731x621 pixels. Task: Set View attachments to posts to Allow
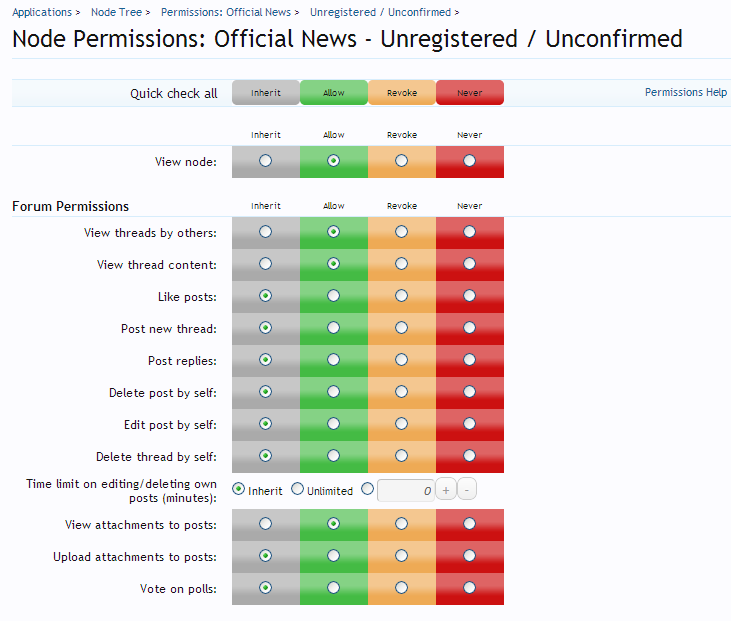pyautogui.click(x=333, y=524)
